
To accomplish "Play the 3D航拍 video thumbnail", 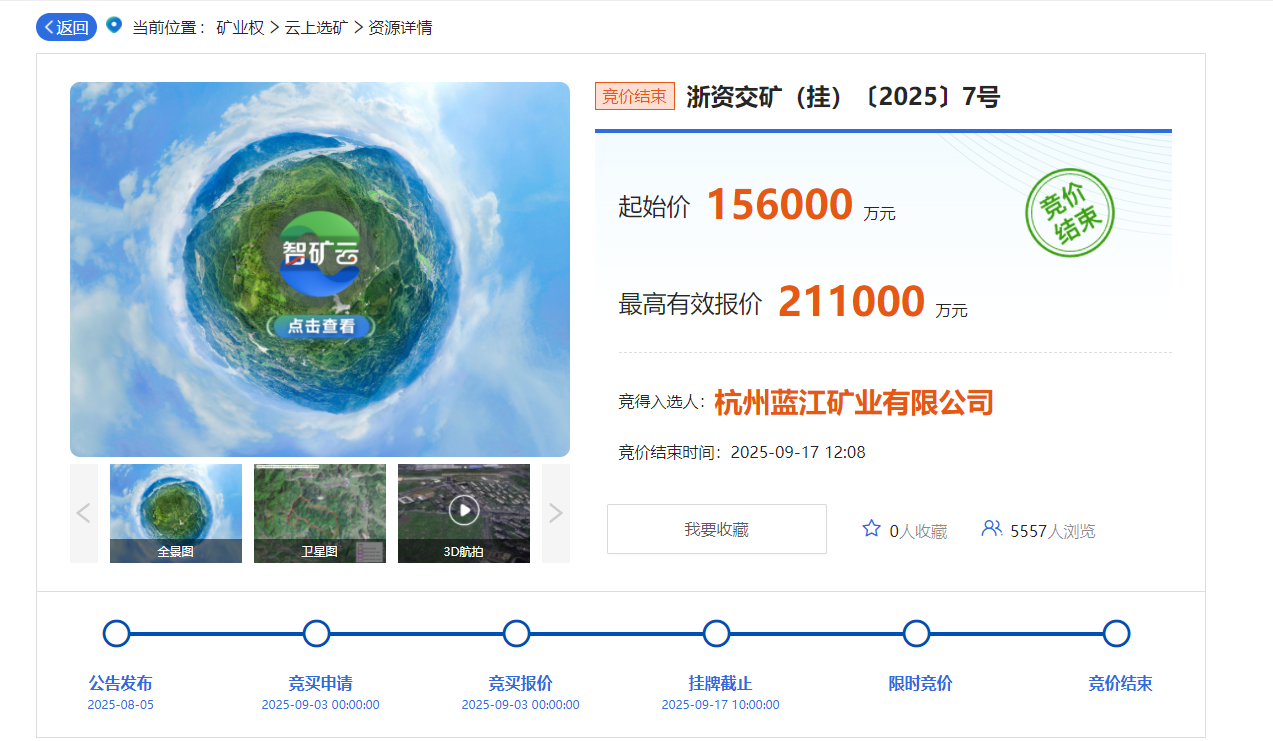I will tap(463, 511).
